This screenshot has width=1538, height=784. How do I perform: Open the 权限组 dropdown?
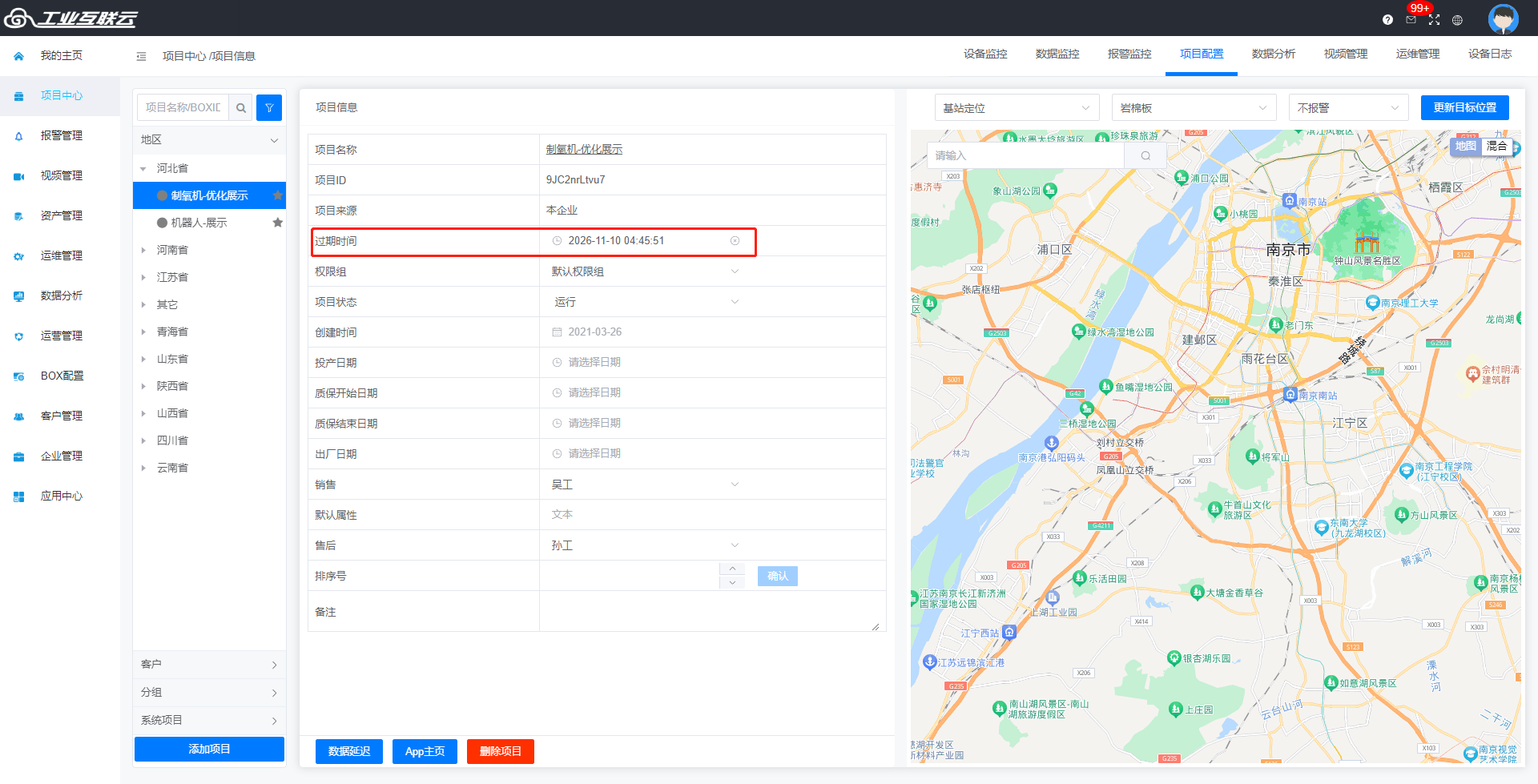tap(645, 271)
